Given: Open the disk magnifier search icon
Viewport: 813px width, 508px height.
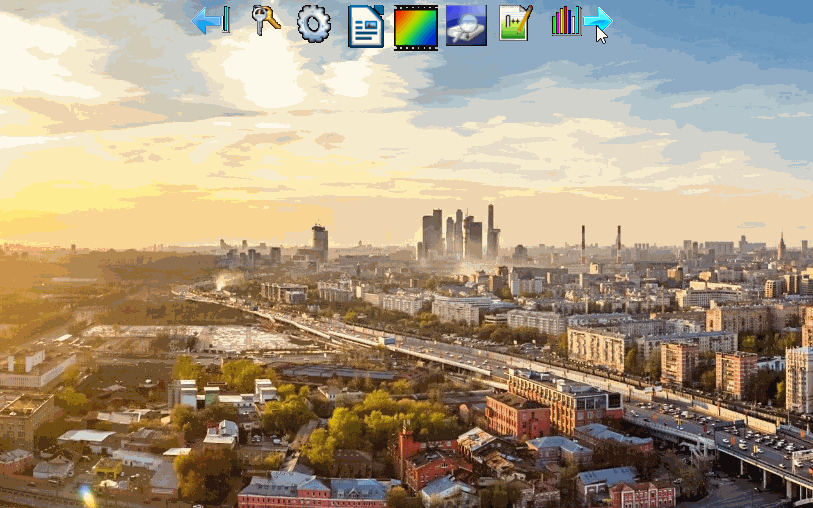Looking at the screenshot, I should click(466, 25).
